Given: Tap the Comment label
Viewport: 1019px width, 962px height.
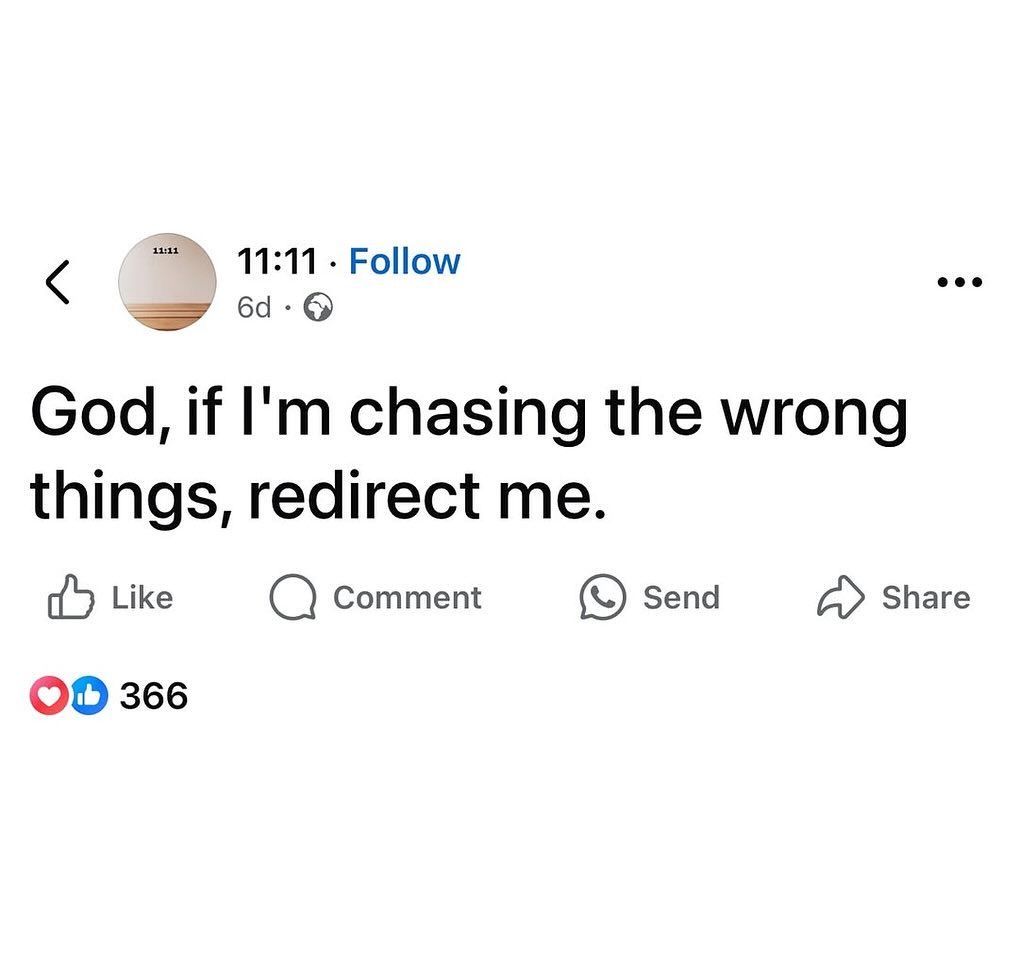Looking at the screenshot, I should click(407, 598).
